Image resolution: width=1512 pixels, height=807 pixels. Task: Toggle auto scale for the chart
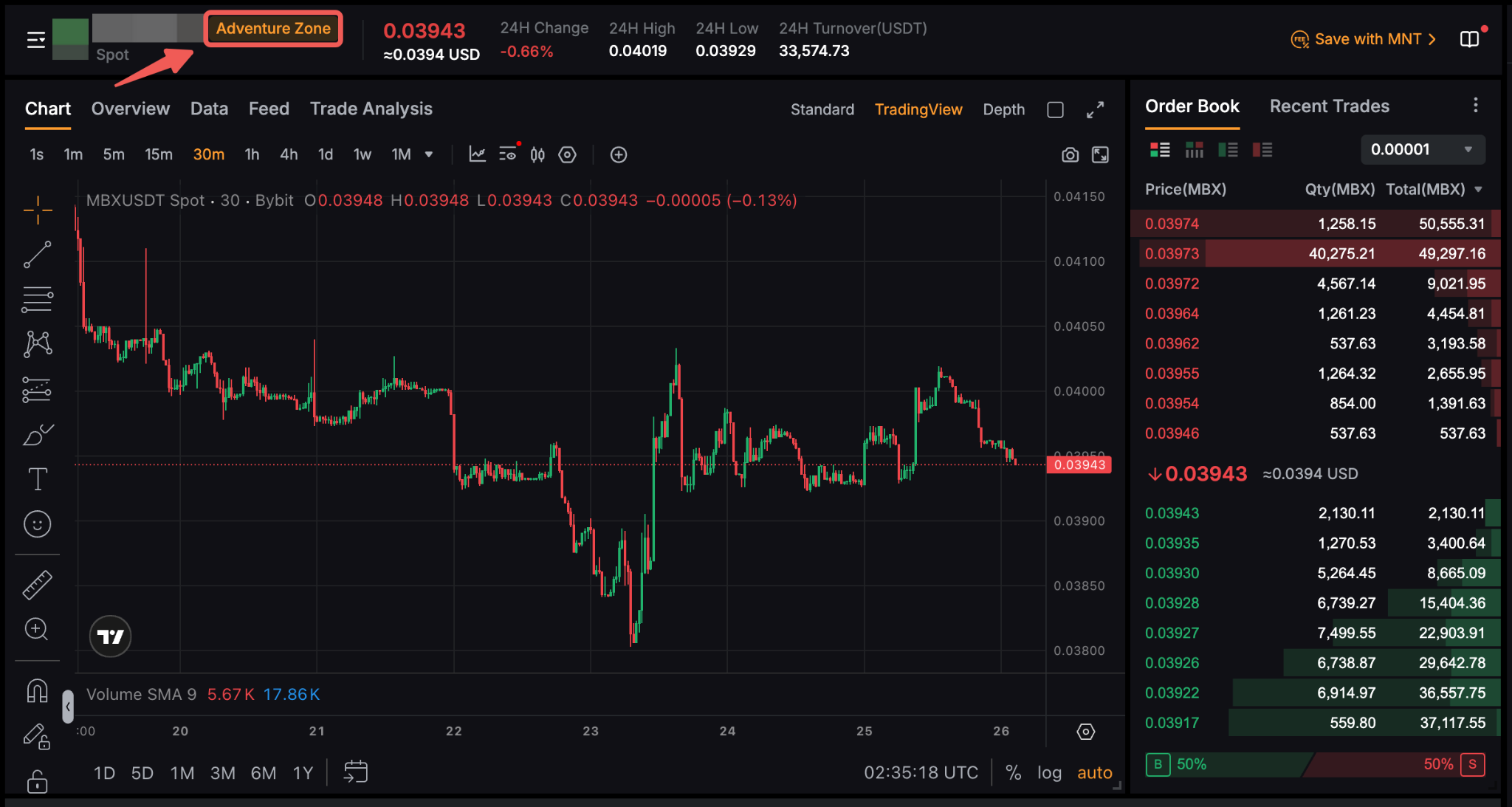tap(1094, 773)
